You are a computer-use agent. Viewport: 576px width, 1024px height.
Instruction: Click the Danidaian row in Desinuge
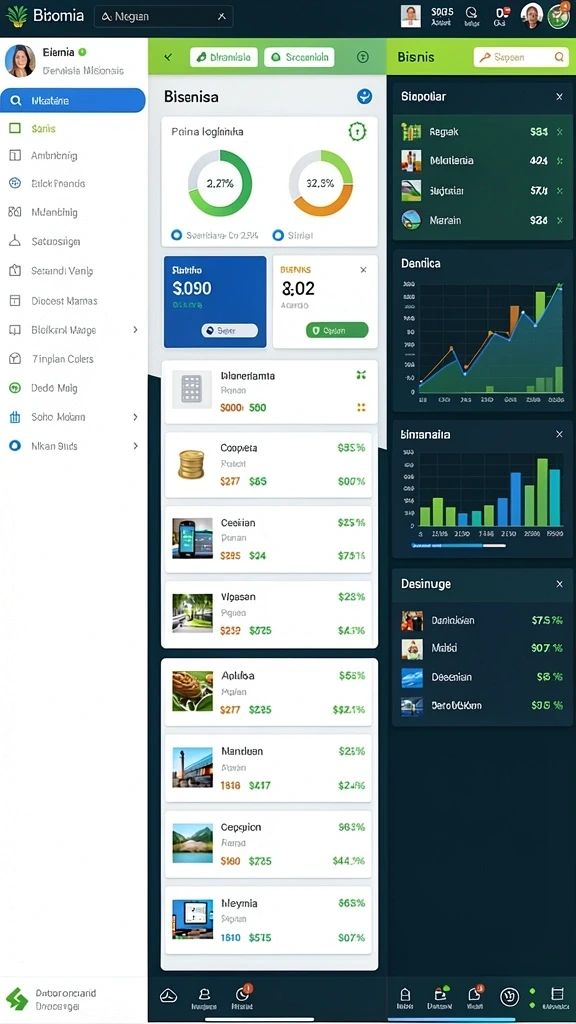(483, 620)
